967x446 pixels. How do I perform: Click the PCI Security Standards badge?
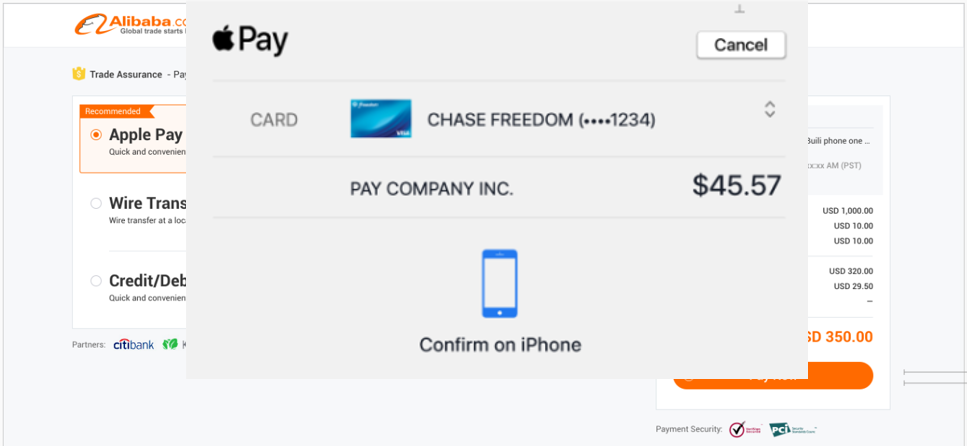point(792,429)
